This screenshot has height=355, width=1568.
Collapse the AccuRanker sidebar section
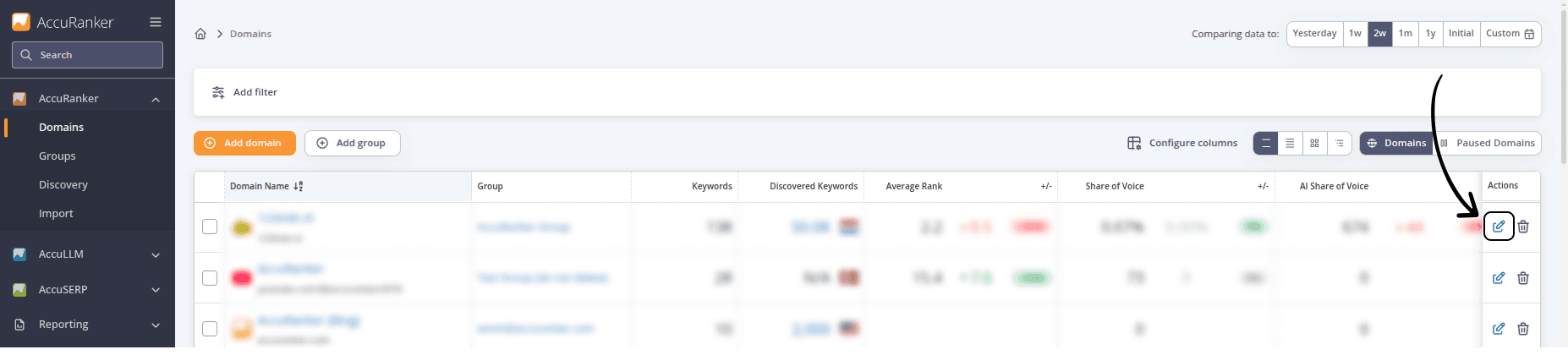[x=156, y=100]
